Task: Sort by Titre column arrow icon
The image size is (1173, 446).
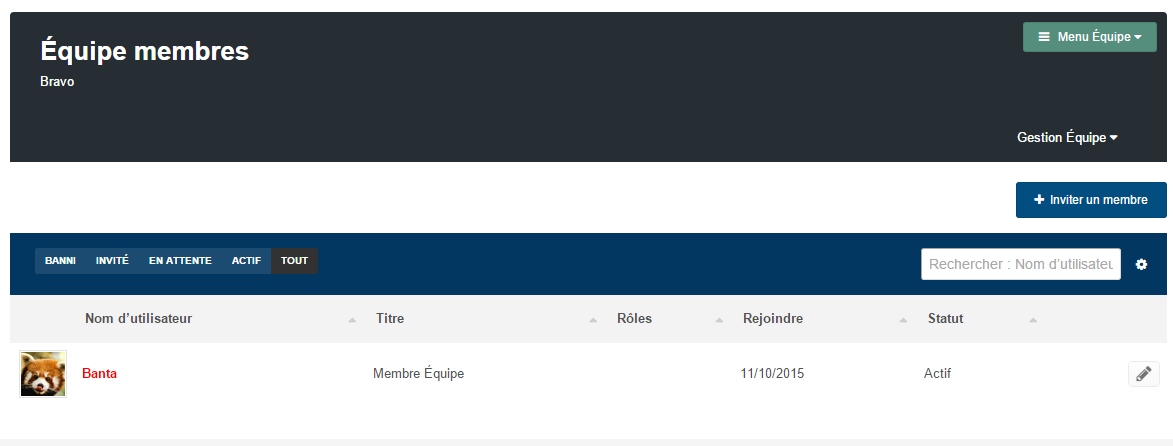Action: click(x=593, y=320)
